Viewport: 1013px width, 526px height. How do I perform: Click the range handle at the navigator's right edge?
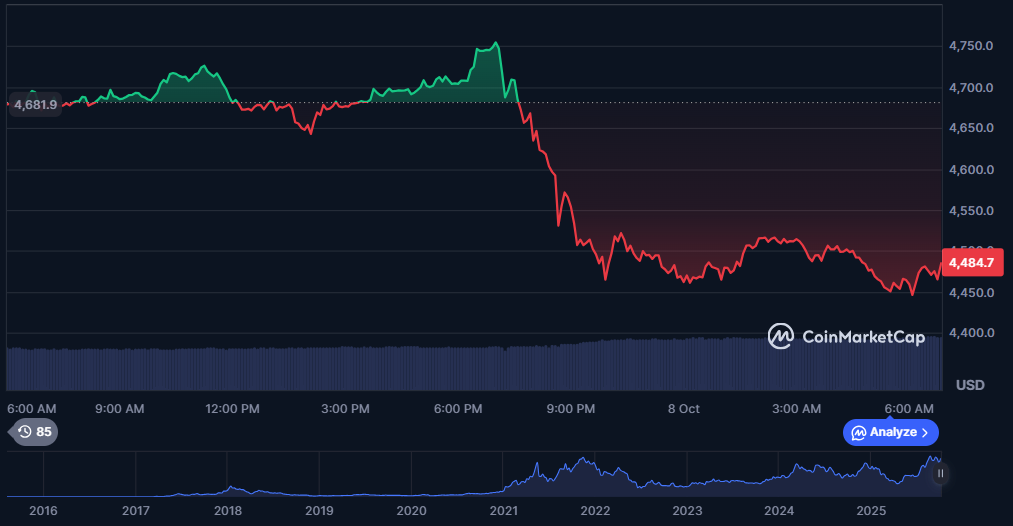pos(940,474)
